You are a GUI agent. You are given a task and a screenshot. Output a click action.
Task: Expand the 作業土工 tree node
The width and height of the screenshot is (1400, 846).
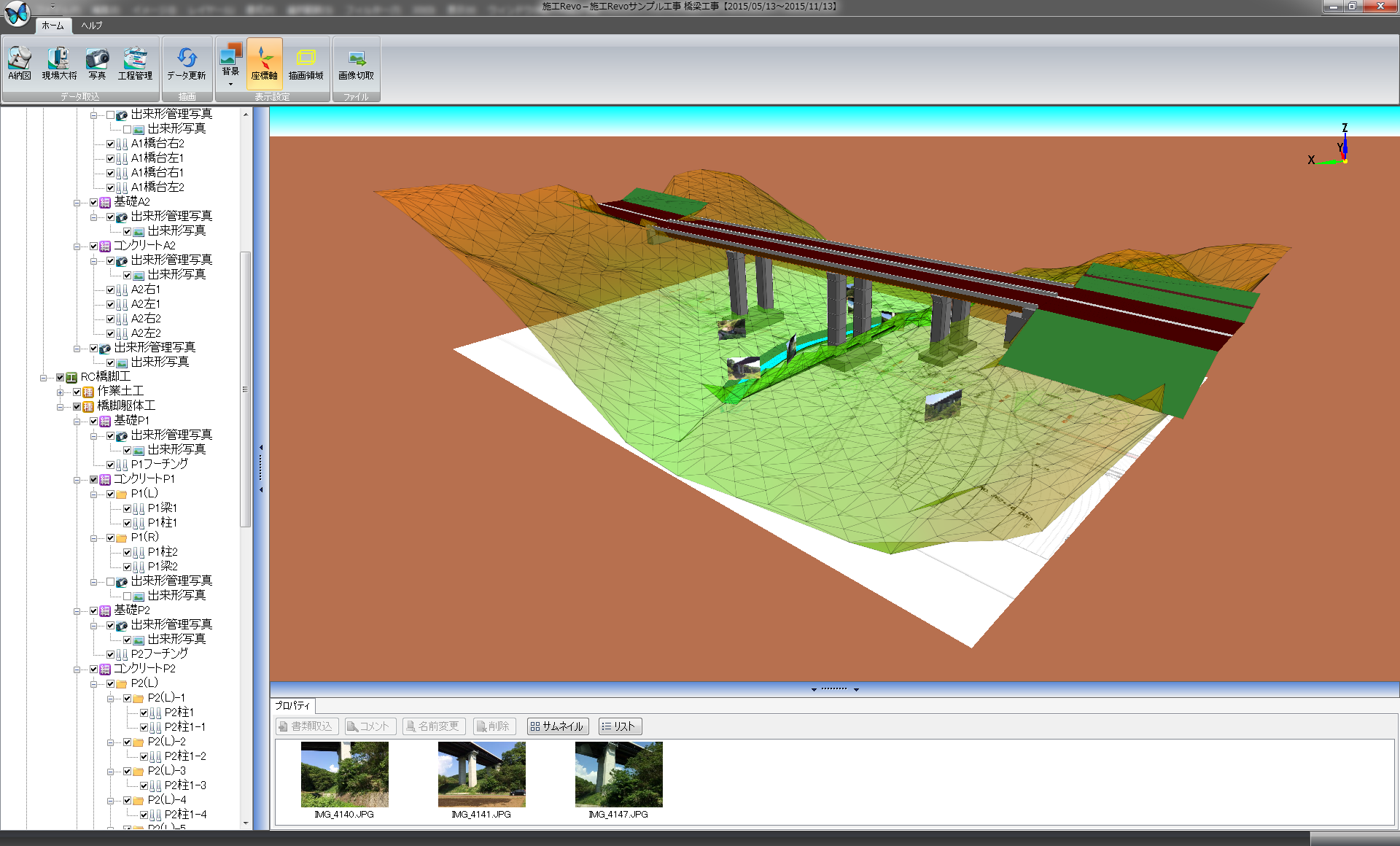coord(60,392)
